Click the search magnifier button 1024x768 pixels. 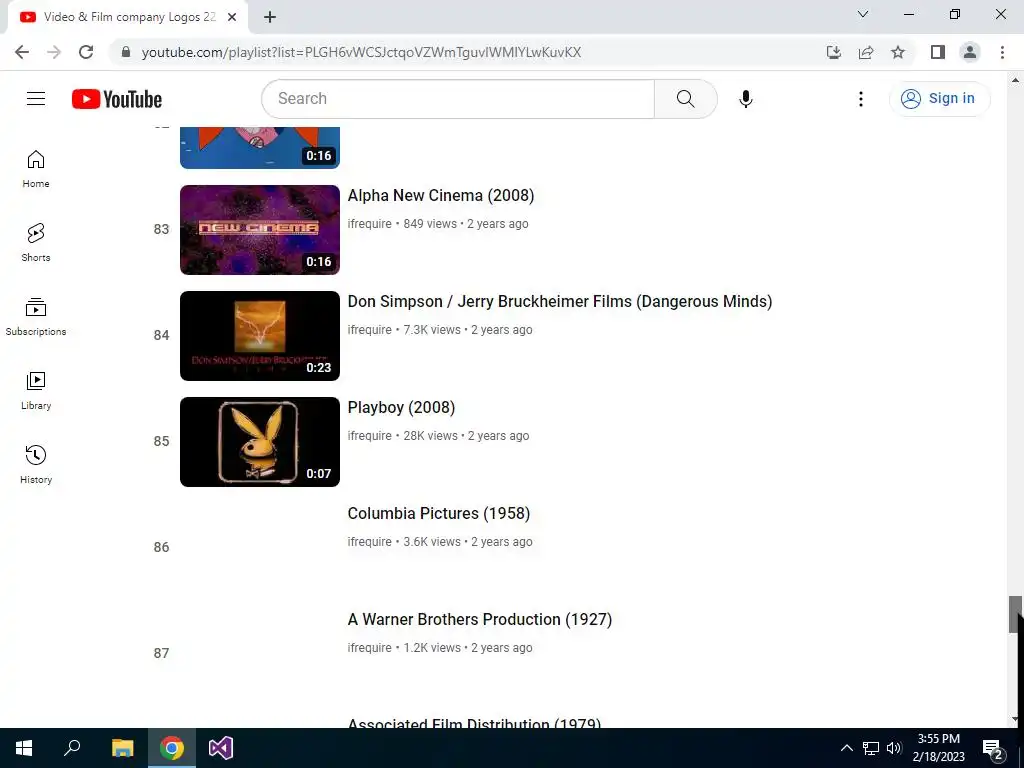pyautogui.click(x=685, y=99)
